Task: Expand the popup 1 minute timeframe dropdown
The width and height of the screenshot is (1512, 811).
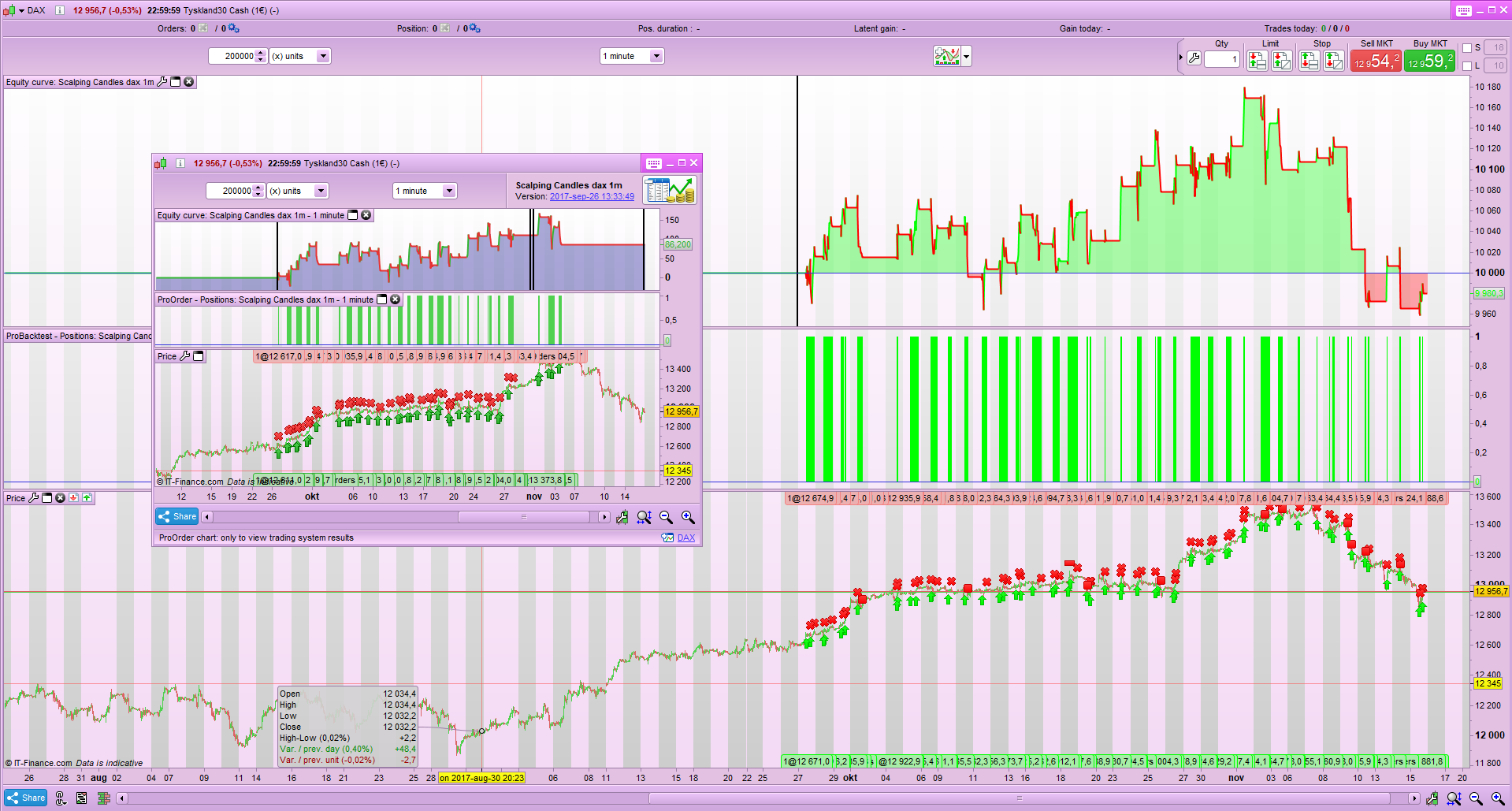Action: (449, 191)
